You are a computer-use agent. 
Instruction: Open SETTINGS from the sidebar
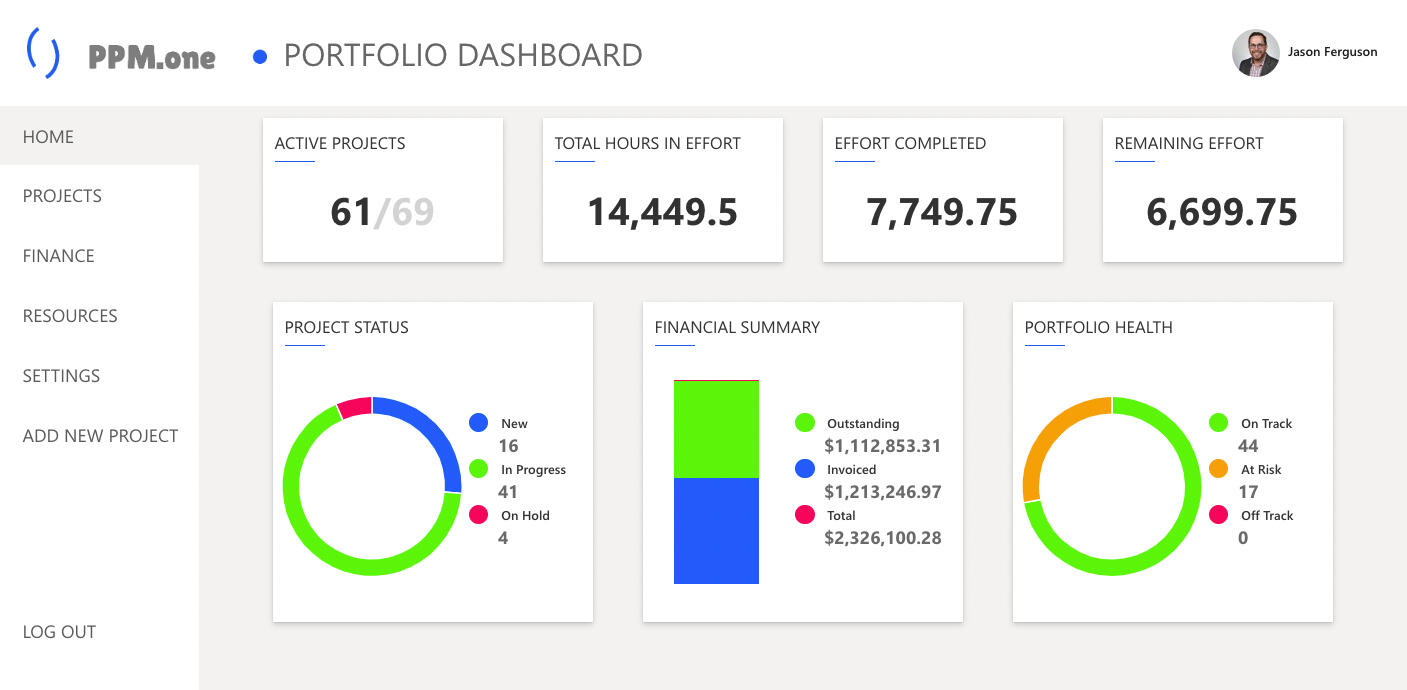click(x=61, y=376)
